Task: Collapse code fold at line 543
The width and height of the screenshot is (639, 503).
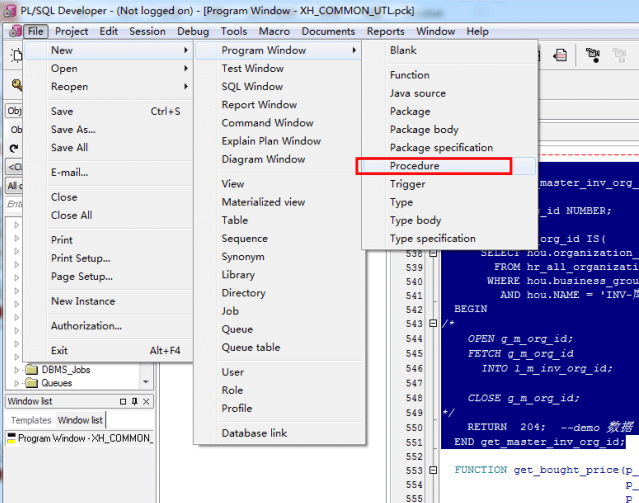Action: tap(433, 324)
